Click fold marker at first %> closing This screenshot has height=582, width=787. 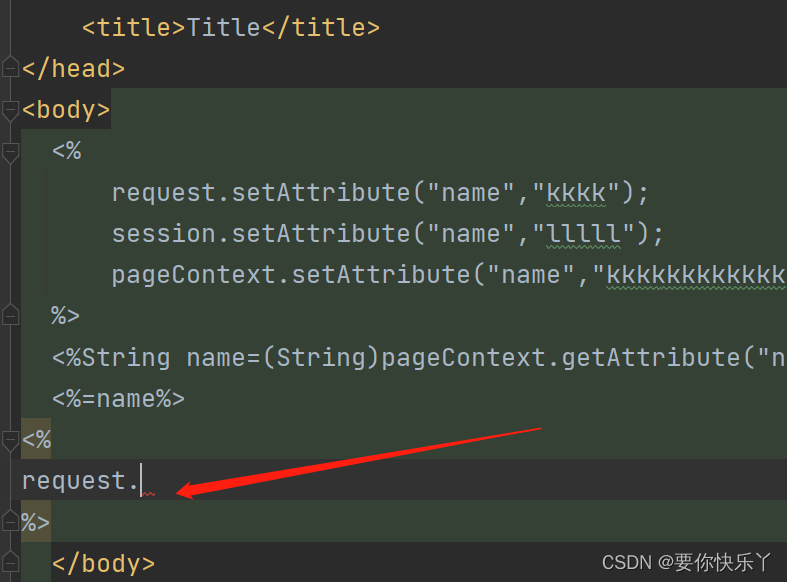point(10,315)
